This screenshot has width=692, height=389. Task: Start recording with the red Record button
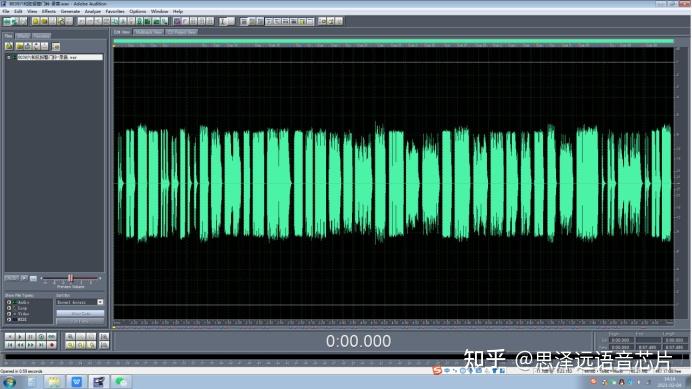[52, 345]
